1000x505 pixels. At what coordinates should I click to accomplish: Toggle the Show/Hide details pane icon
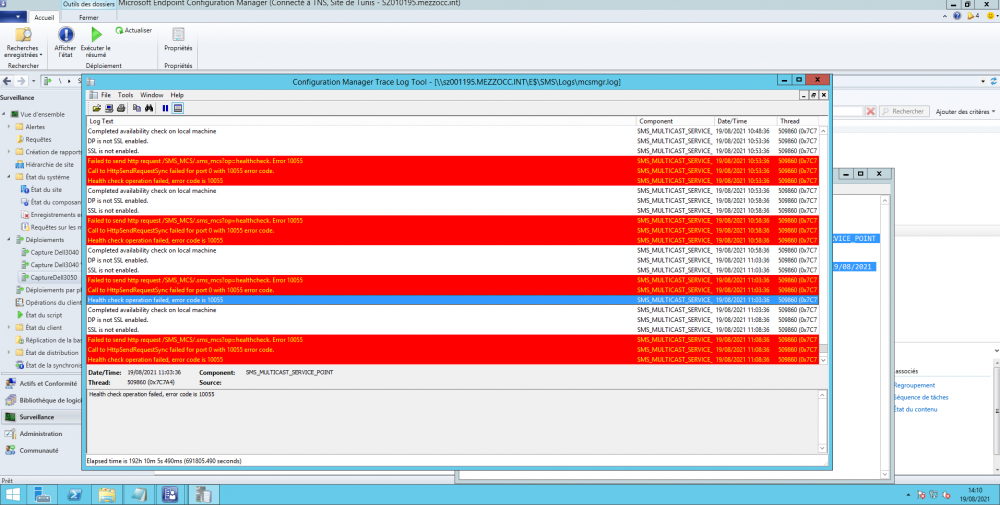(x=178, y=108)
